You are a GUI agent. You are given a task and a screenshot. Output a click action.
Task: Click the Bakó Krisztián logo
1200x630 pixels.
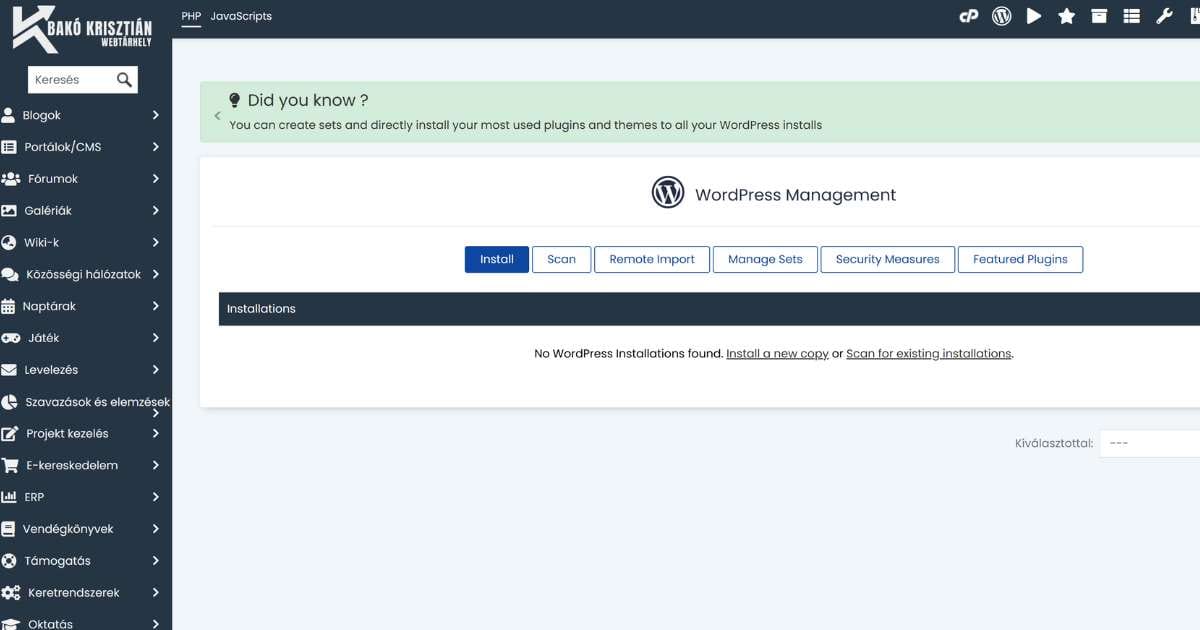[82, 28]
